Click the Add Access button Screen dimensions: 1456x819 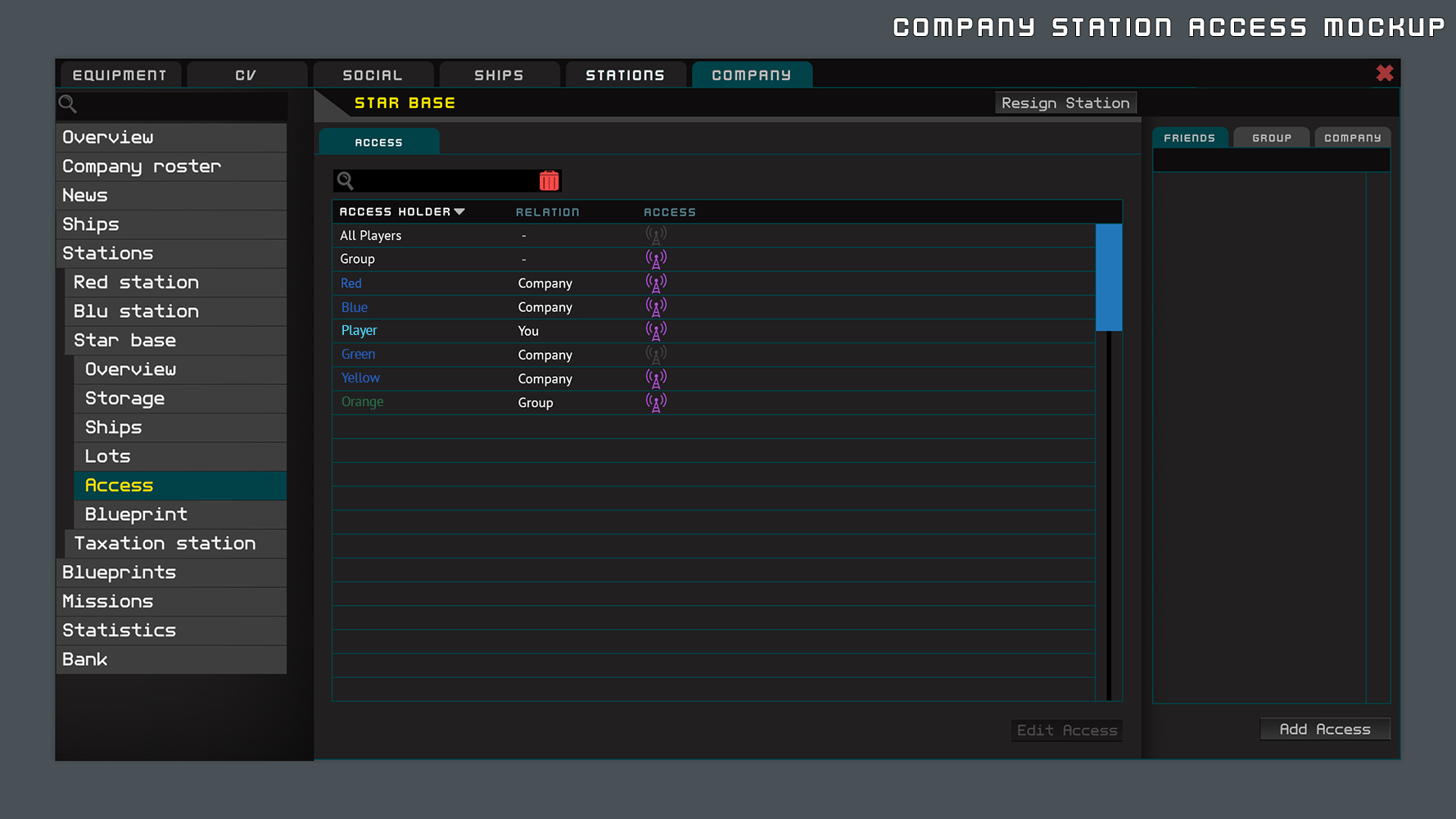point(1324,729)
